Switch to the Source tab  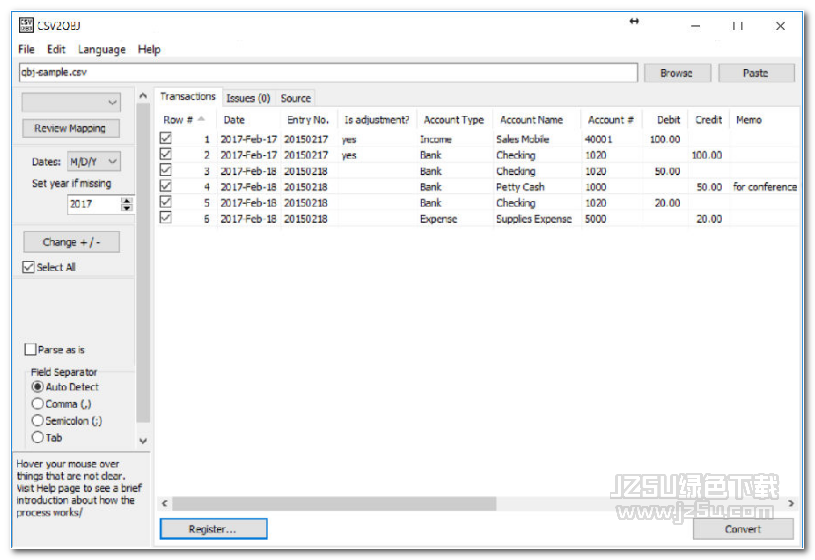[296, 98]
